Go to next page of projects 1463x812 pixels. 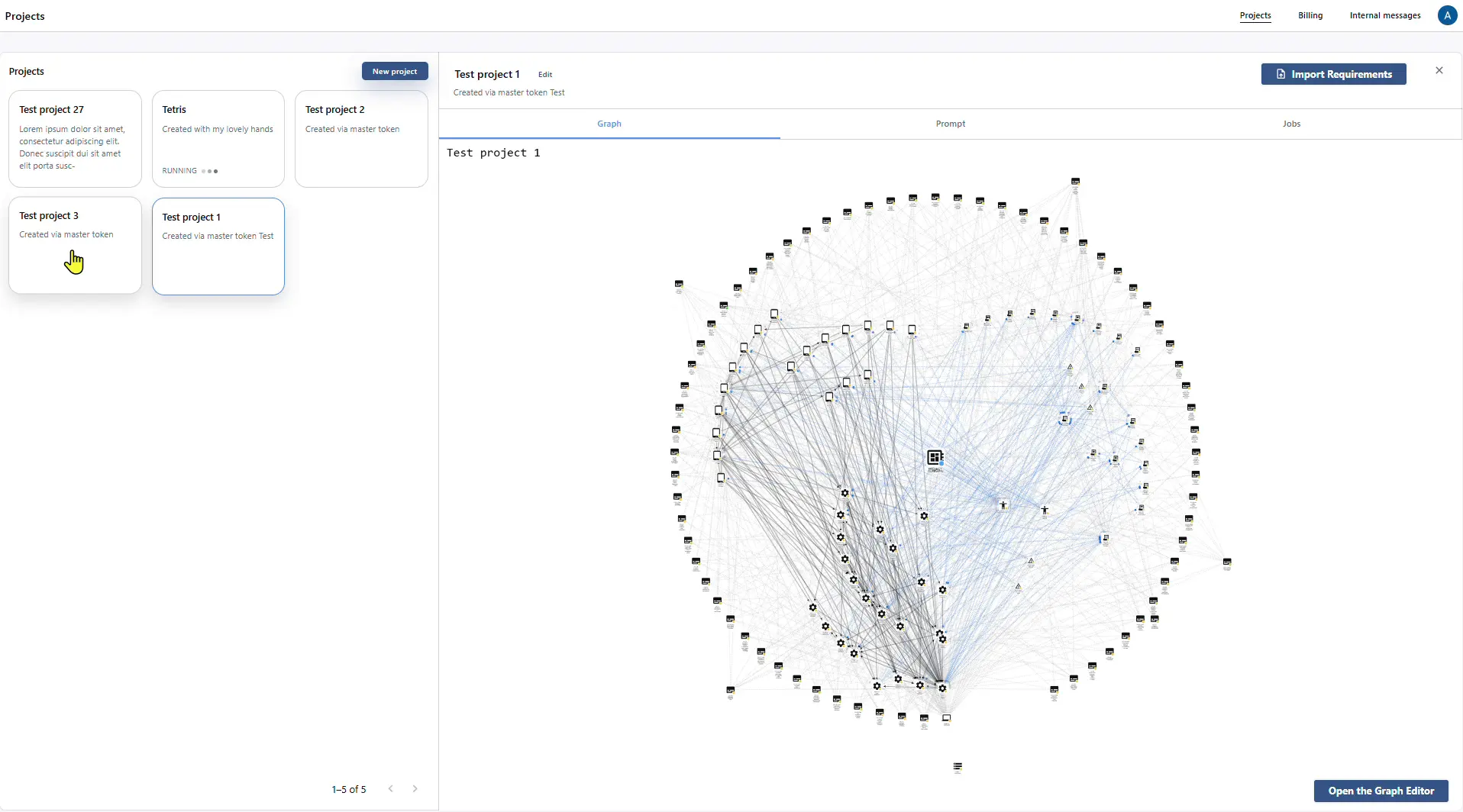[x=415, y=789]
